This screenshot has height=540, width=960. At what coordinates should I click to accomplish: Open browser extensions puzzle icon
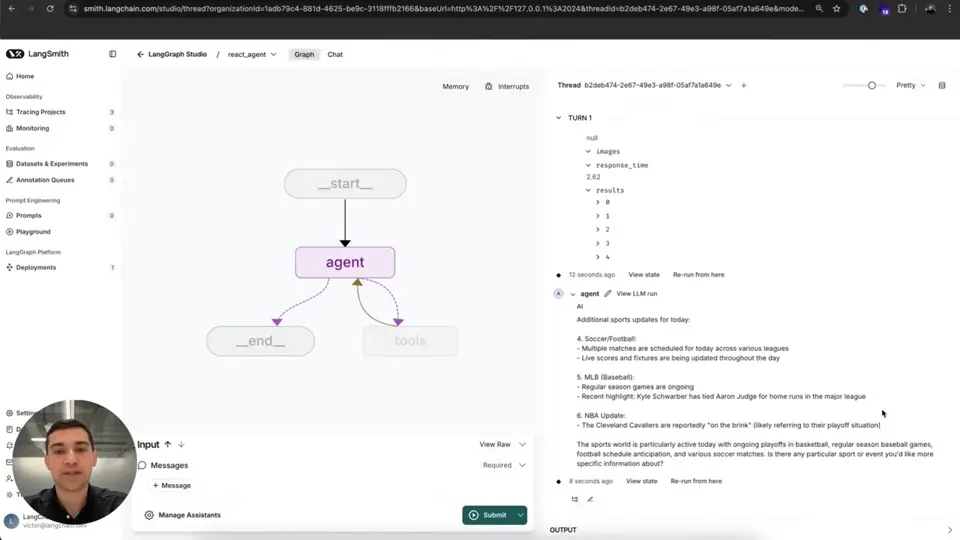(902, 9)
